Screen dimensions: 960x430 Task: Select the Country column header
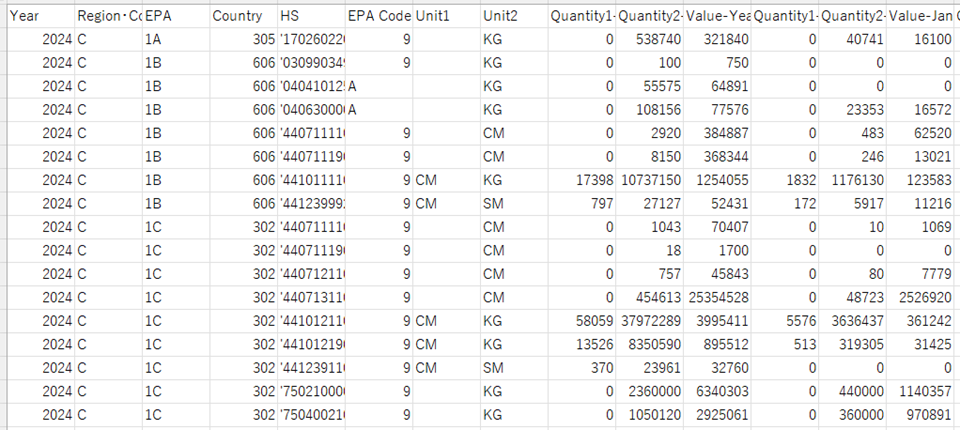242,16
